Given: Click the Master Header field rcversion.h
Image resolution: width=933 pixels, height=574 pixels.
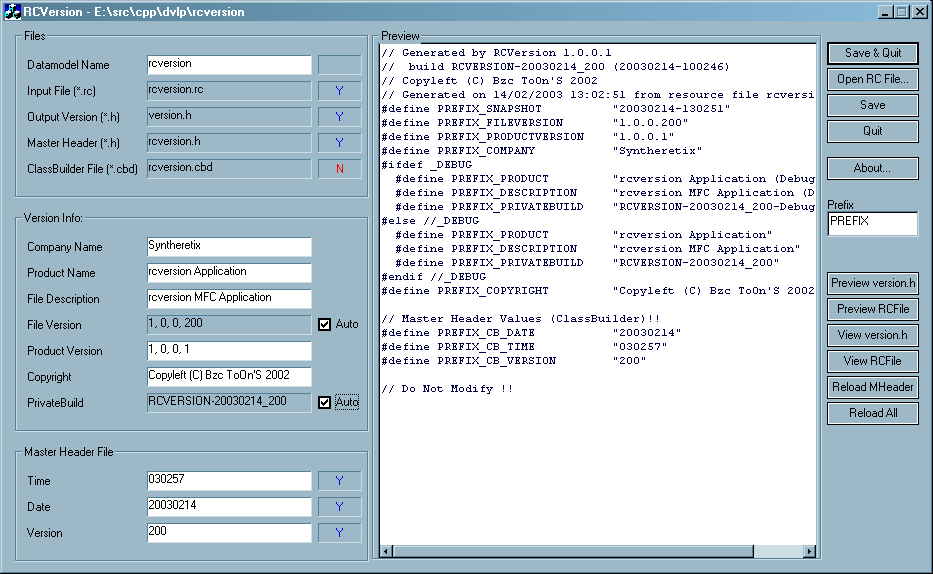Looking at the screenshot, I should coord(229,143).
